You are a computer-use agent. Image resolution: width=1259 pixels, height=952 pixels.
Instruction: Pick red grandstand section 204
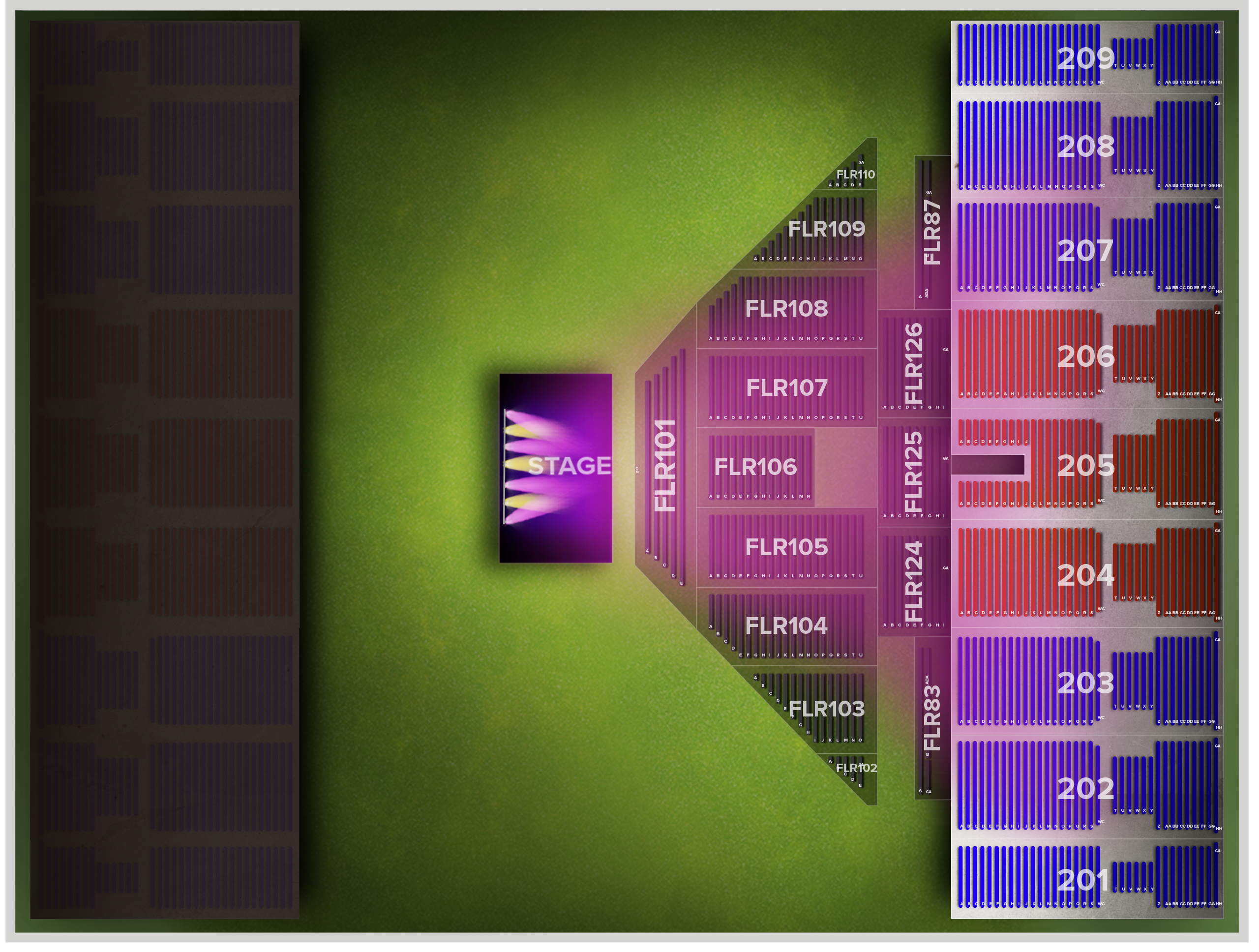[x=1087, y=573]
